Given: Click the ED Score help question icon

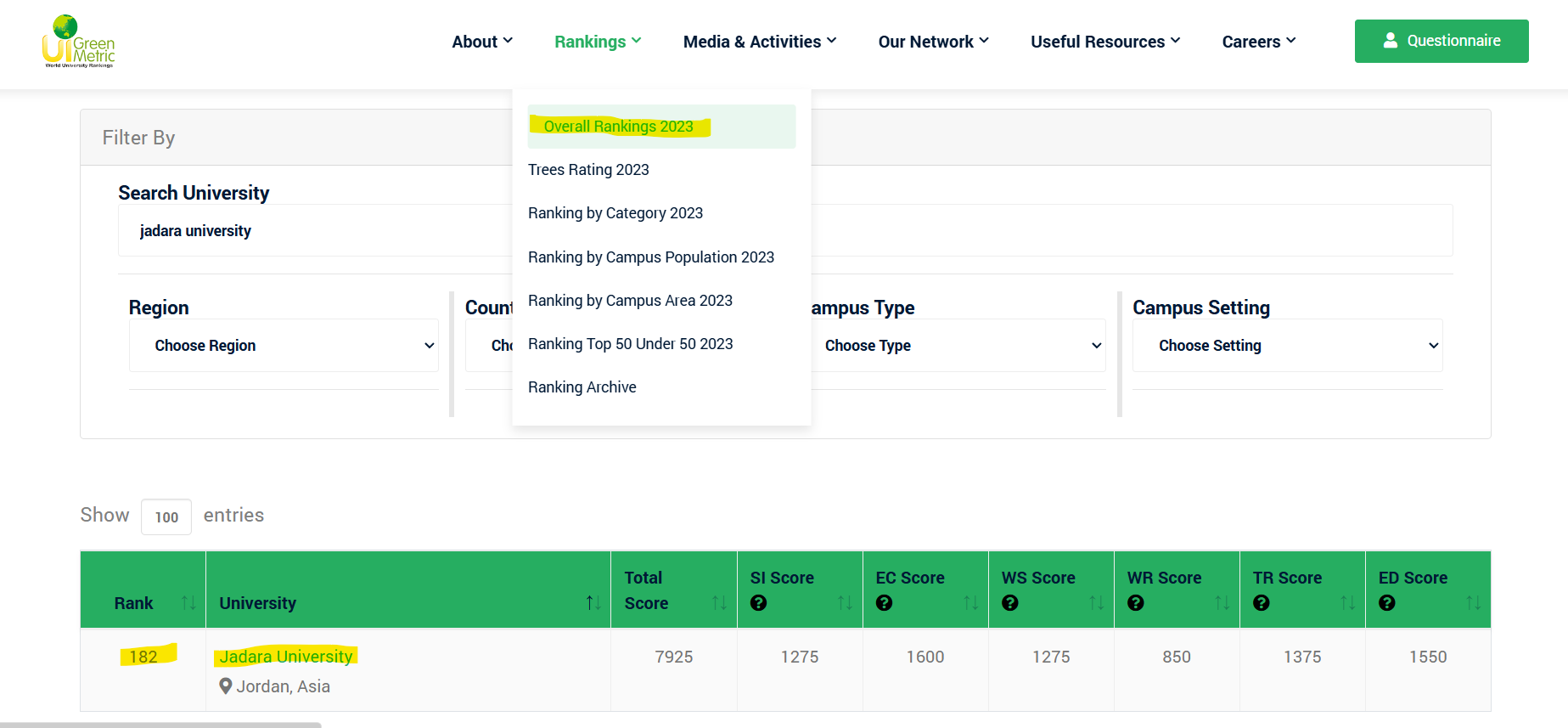Looking at the screenshot, I should (x=1386, y=603).
